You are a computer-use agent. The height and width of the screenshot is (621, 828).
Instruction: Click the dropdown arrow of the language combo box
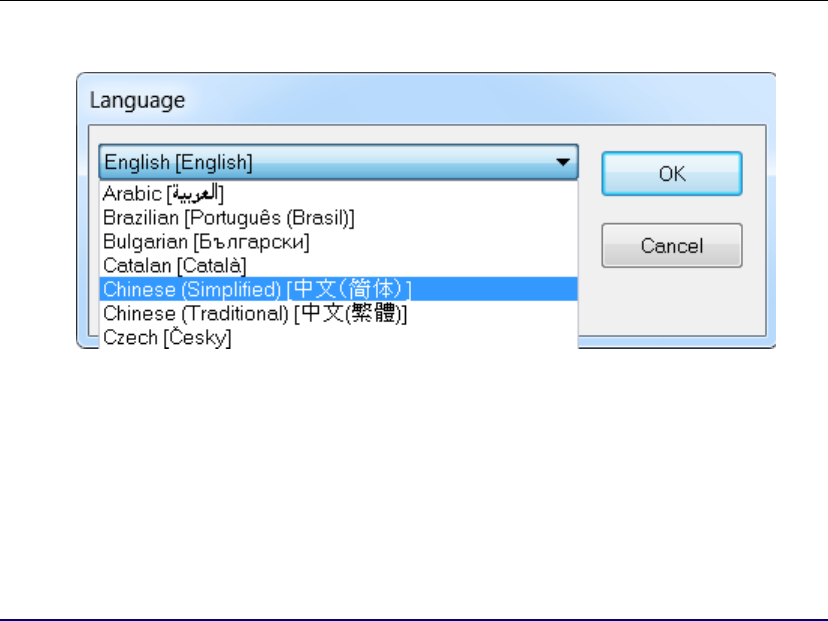click(564, 162)
